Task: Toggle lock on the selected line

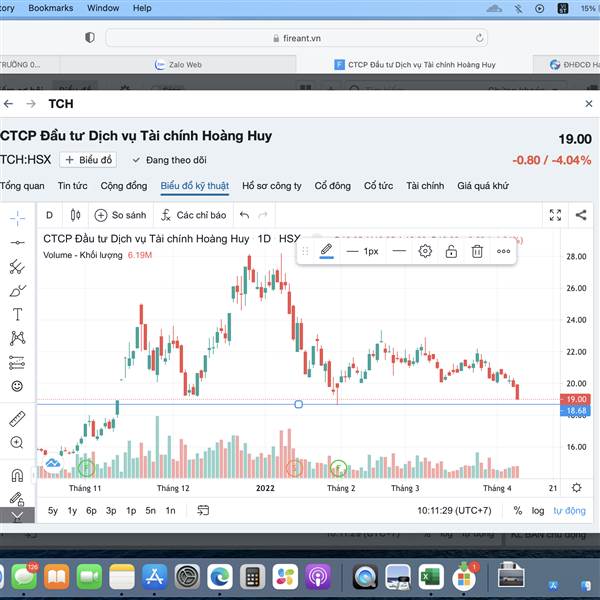Action: [451, 252]
